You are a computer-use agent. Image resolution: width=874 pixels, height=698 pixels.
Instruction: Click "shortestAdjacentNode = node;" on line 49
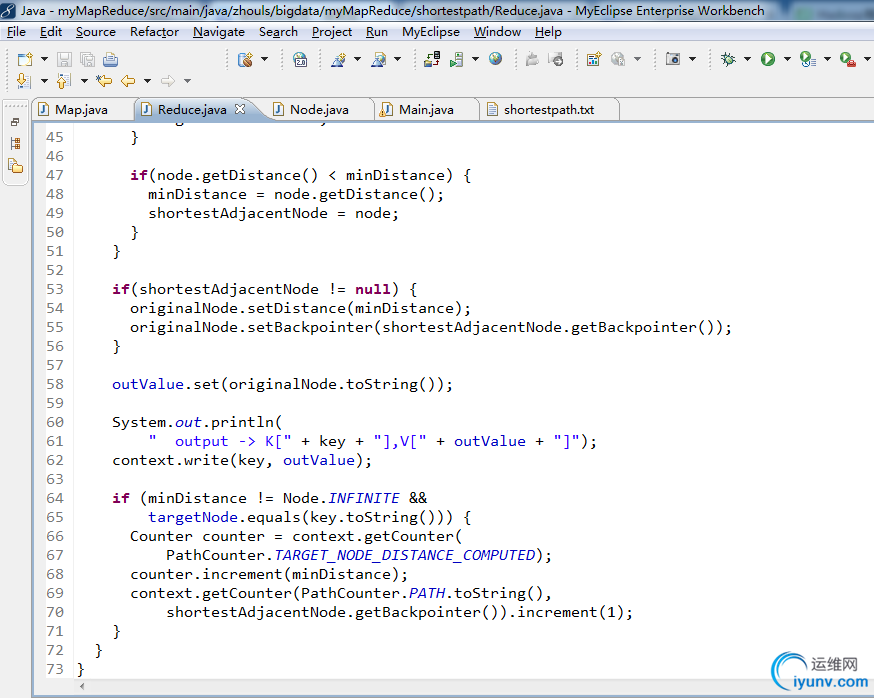[x=273, y=213]
